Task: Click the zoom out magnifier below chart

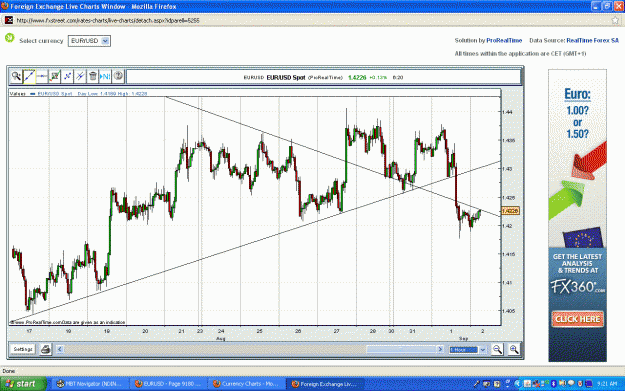Action: click(497, 350)
